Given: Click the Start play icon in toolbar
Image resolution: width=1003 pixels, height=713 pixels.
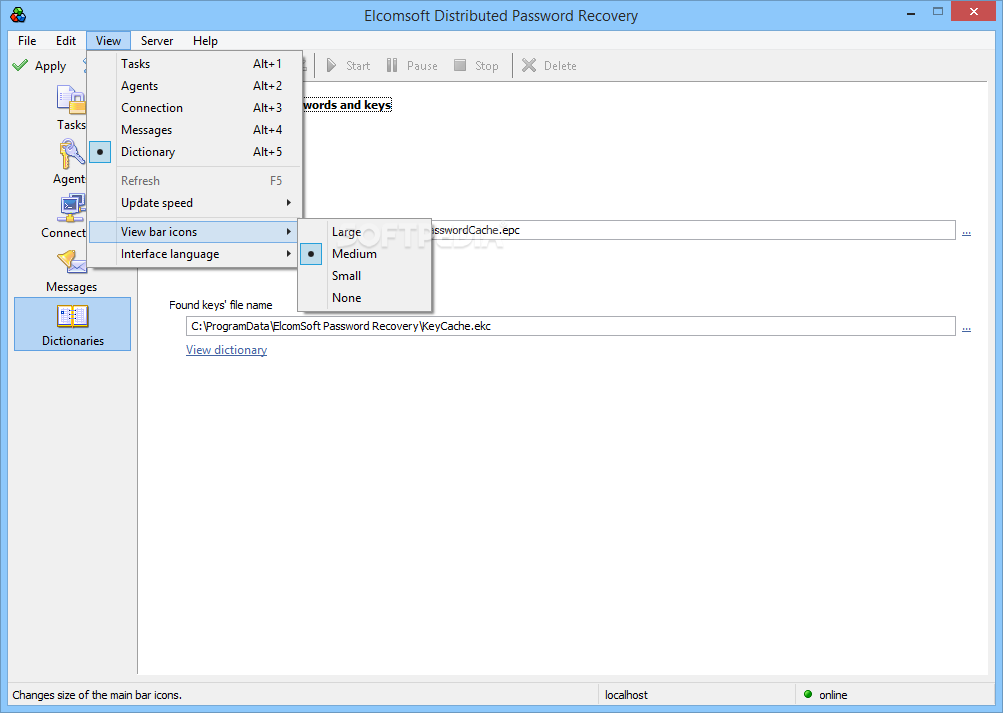Looking at the screenshot, I should [331, 65].
